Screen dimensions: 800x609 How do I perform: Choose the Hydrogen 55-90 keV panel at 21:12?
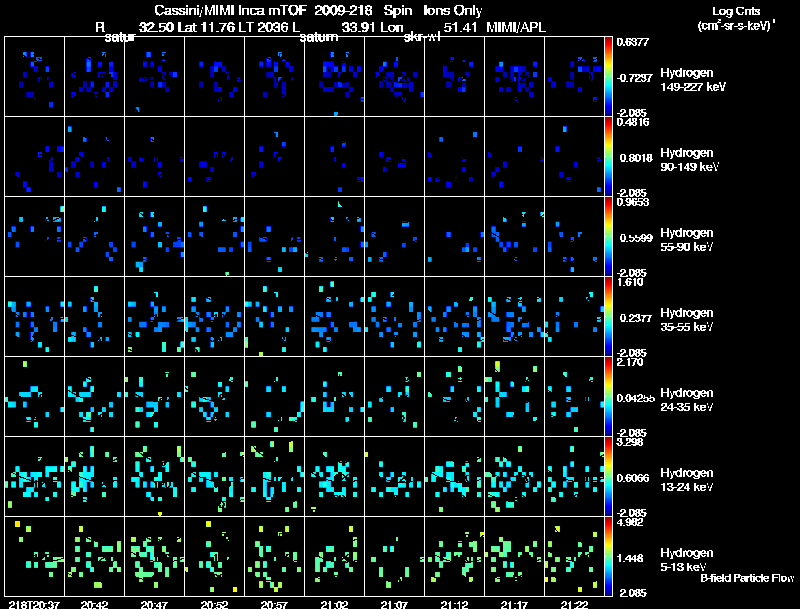[455, 237]
